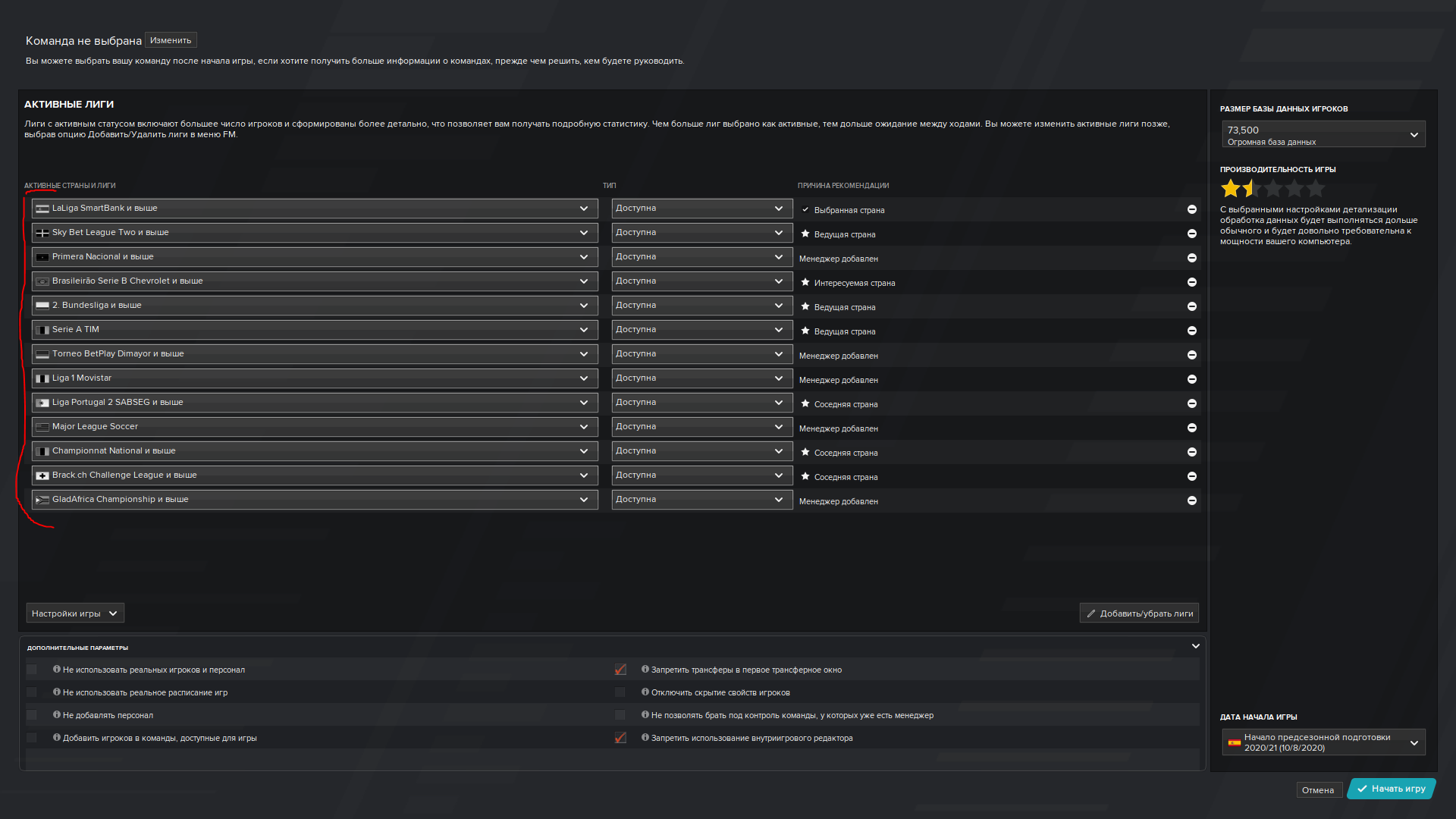Click the minus icon for Liga 1 Movistar
Screen dimensions: 1456x819
(1191, 379)
